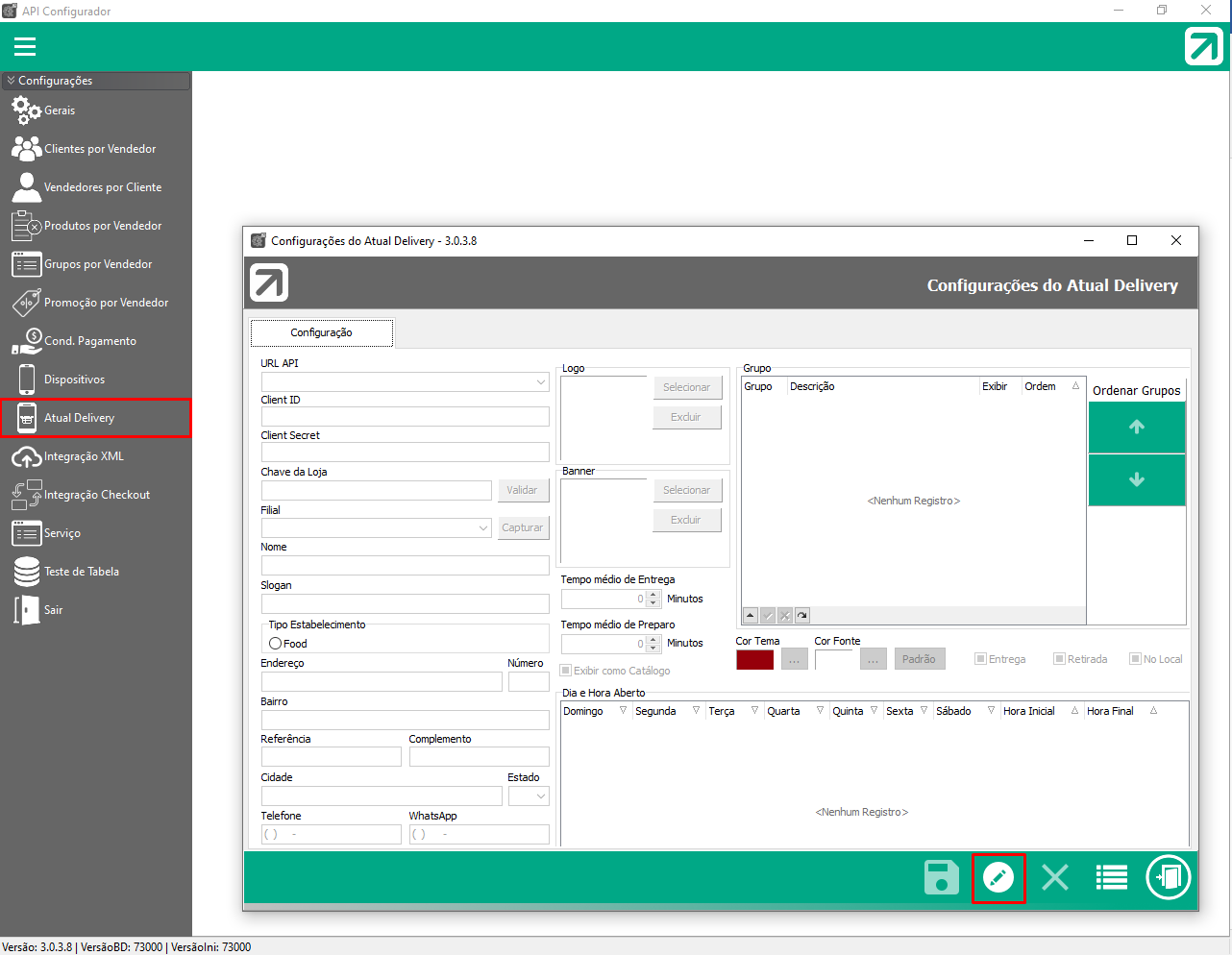
Task: Click the floppy disk save icon
Action: pos(941,878)
